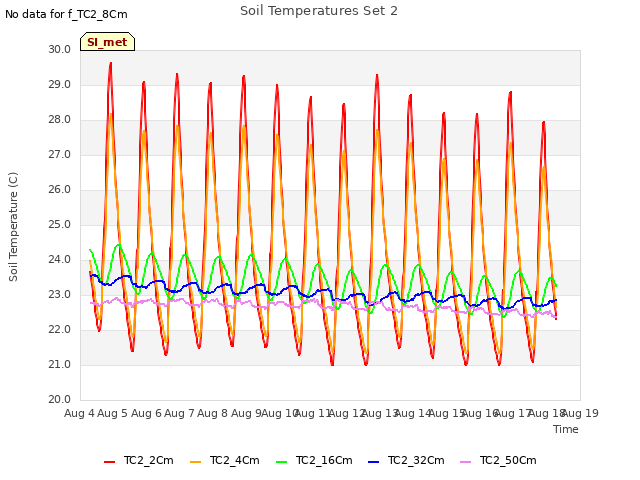Toggle the TC2_16Cm legend entry
640x480 pixels.
tap(314, 461)
